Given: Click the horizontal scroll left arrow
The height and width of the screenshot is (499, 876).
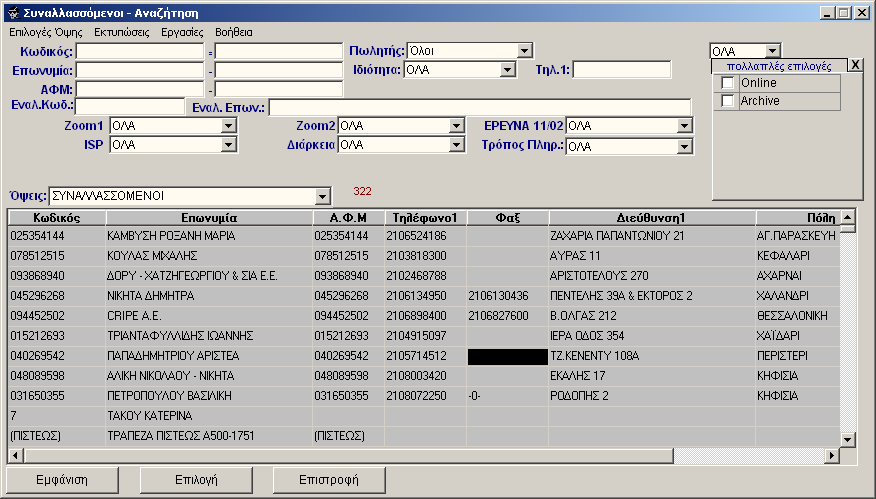Looking at the screenshot, I should (16, 455).
